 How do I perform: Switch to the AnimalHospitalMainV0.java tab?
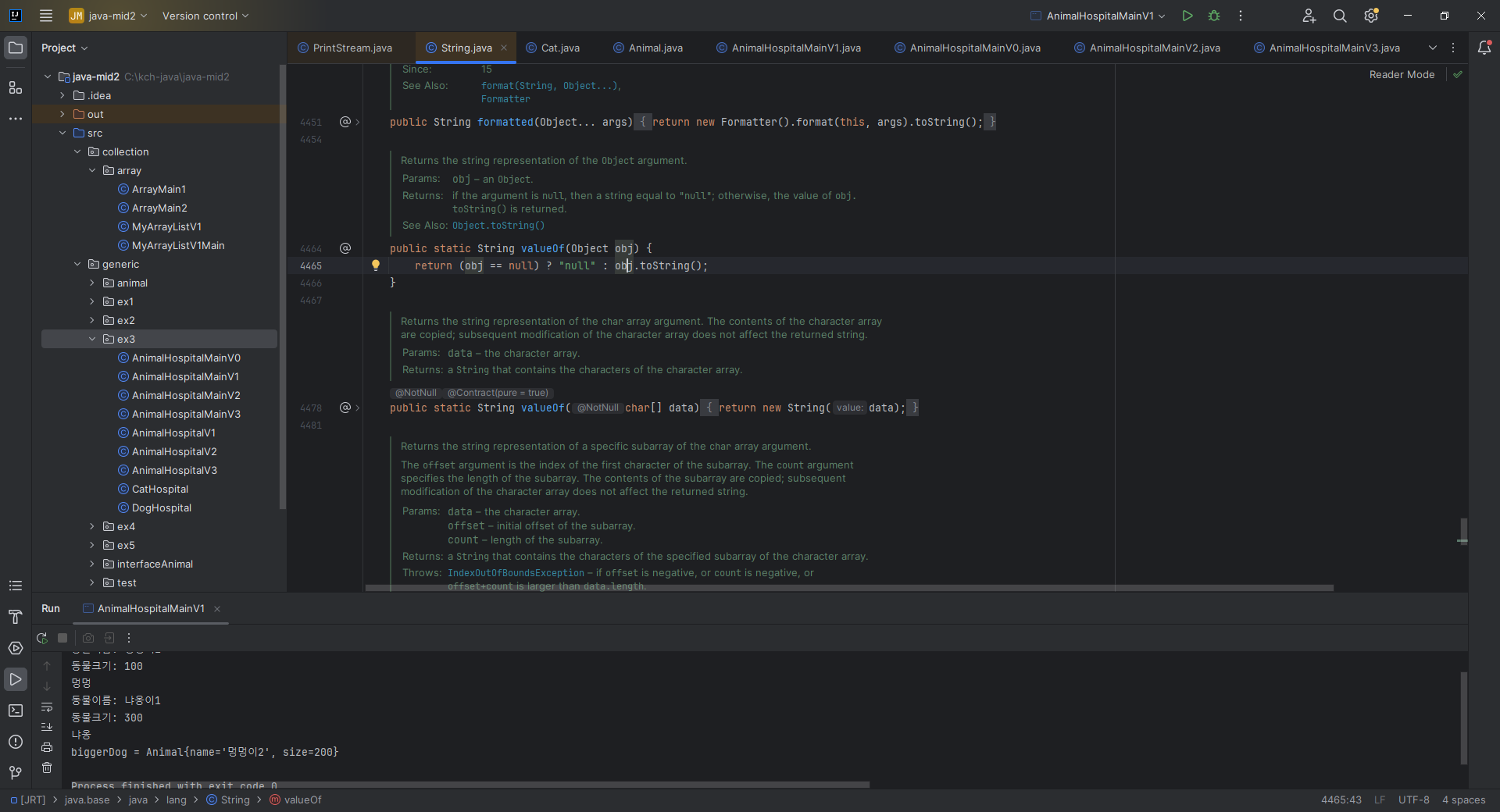(967, 48)
